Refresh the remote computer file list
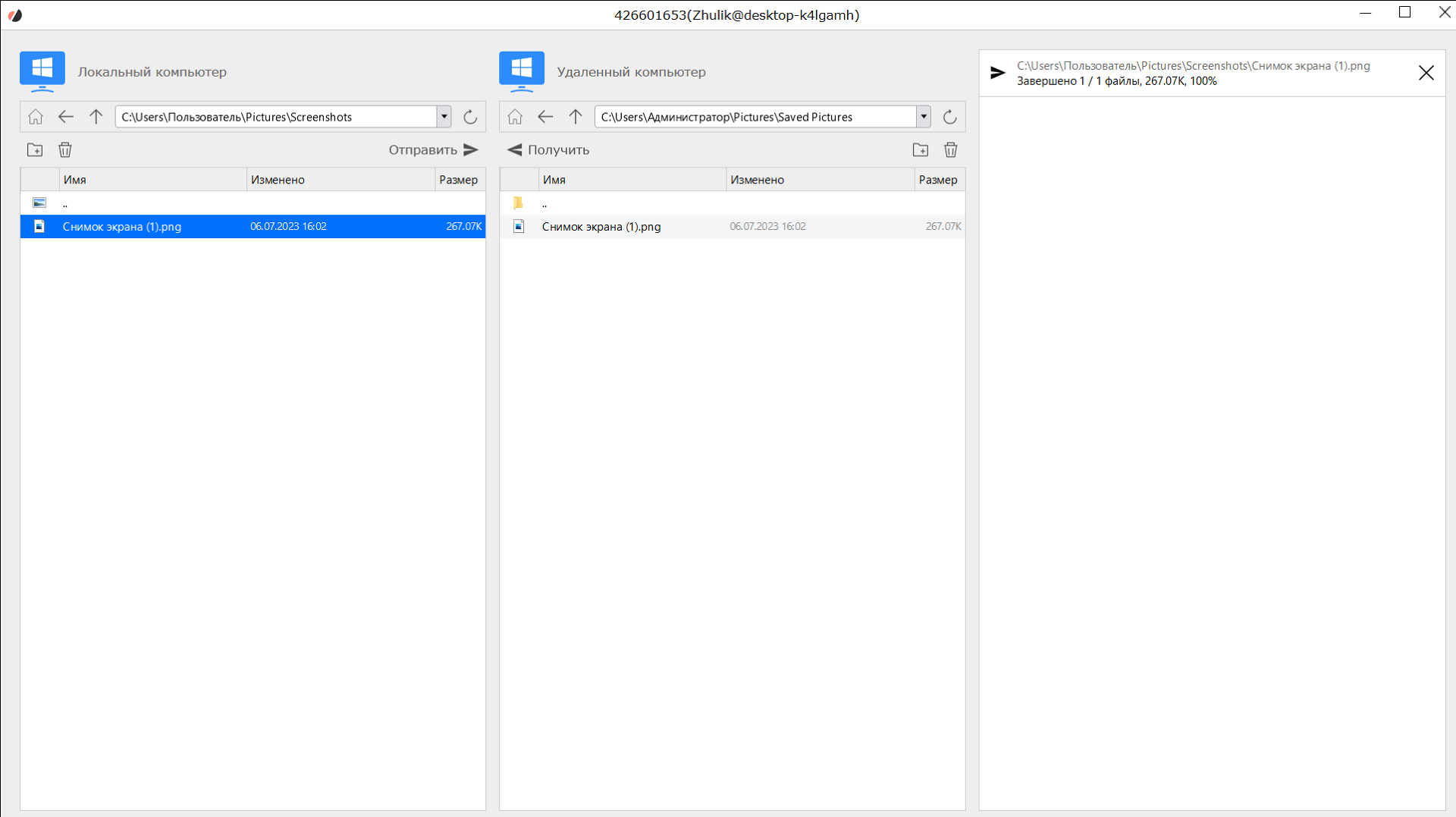Viewport: 1456px width, 817px height. point(949,117)
